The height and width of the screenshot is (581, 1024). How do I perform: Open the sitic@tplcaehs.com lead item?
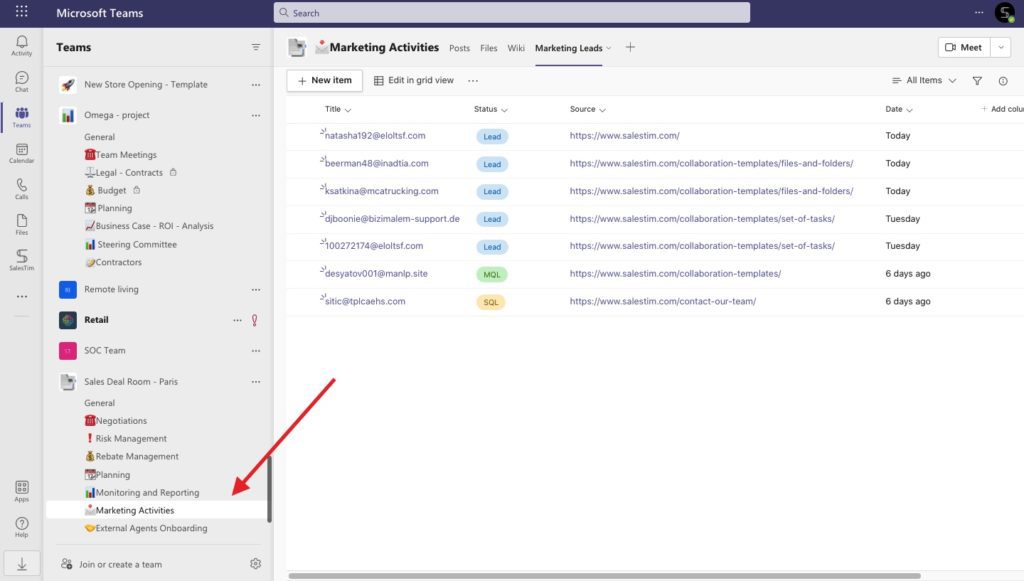point(365,302)
